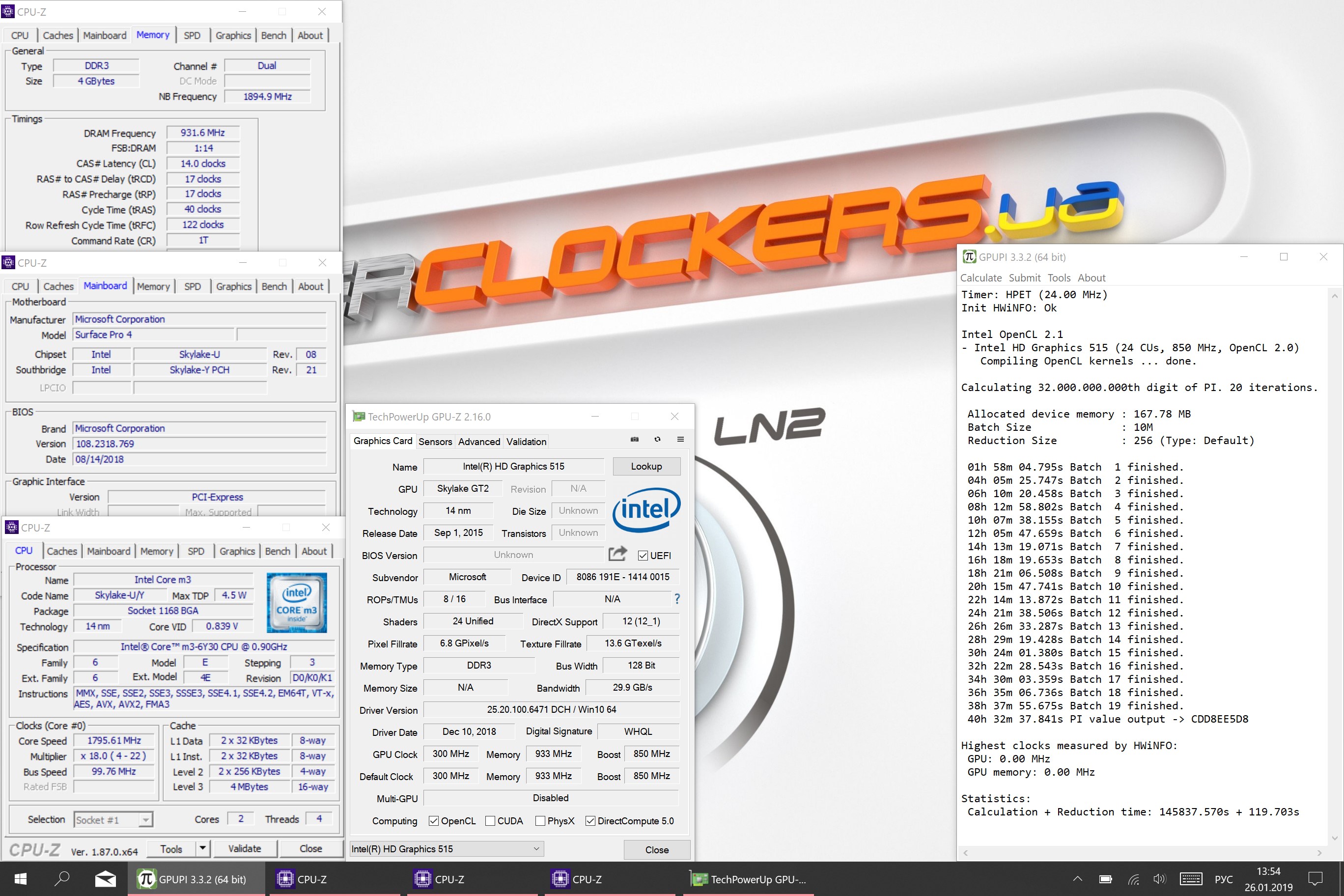
Task: Toggle the PhysX checkbox
Action: (x=540, y=820)
